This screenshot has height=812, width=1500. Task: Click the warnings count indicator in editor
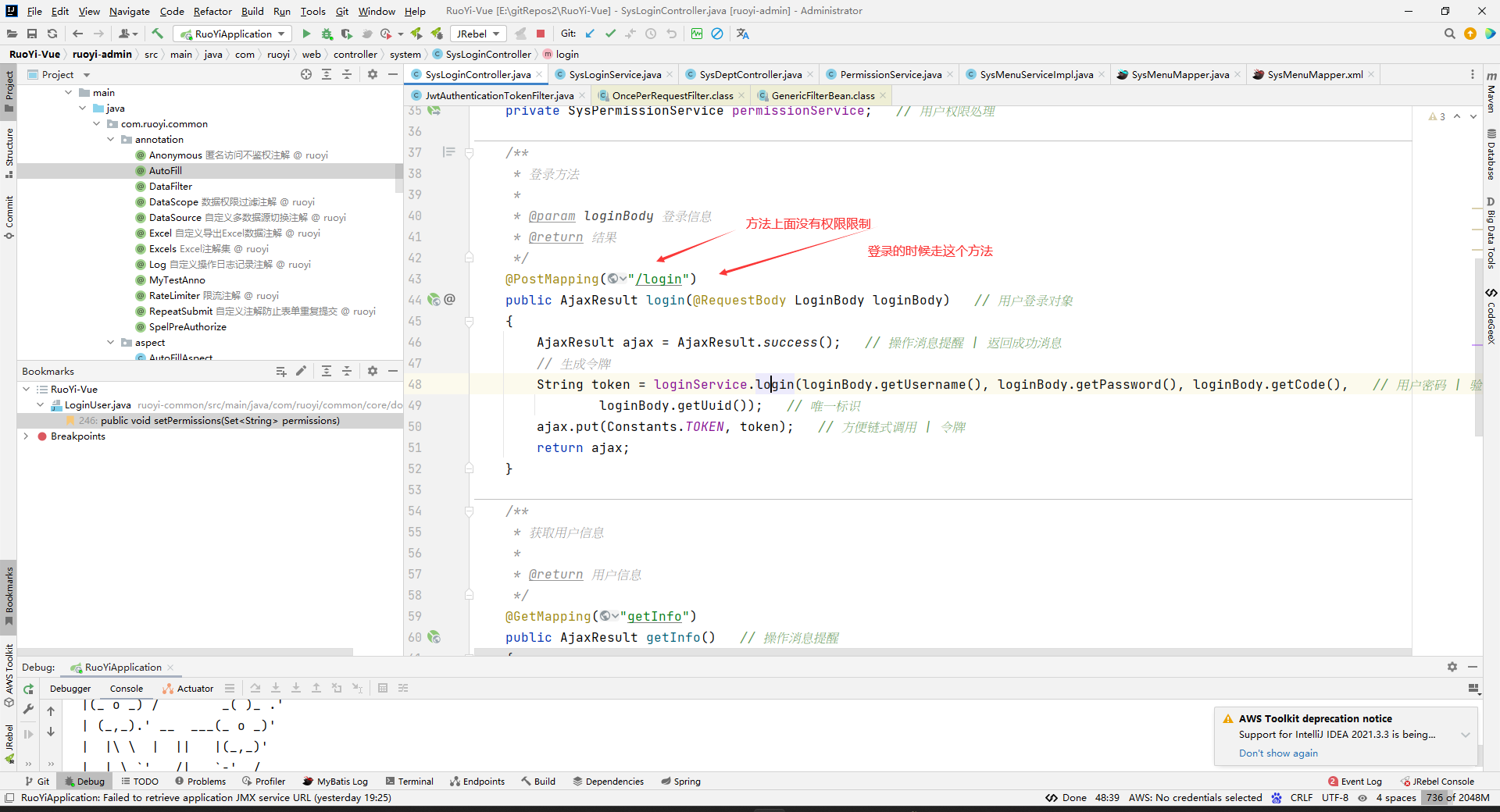pyautogui.click(x=1437, y=116)
